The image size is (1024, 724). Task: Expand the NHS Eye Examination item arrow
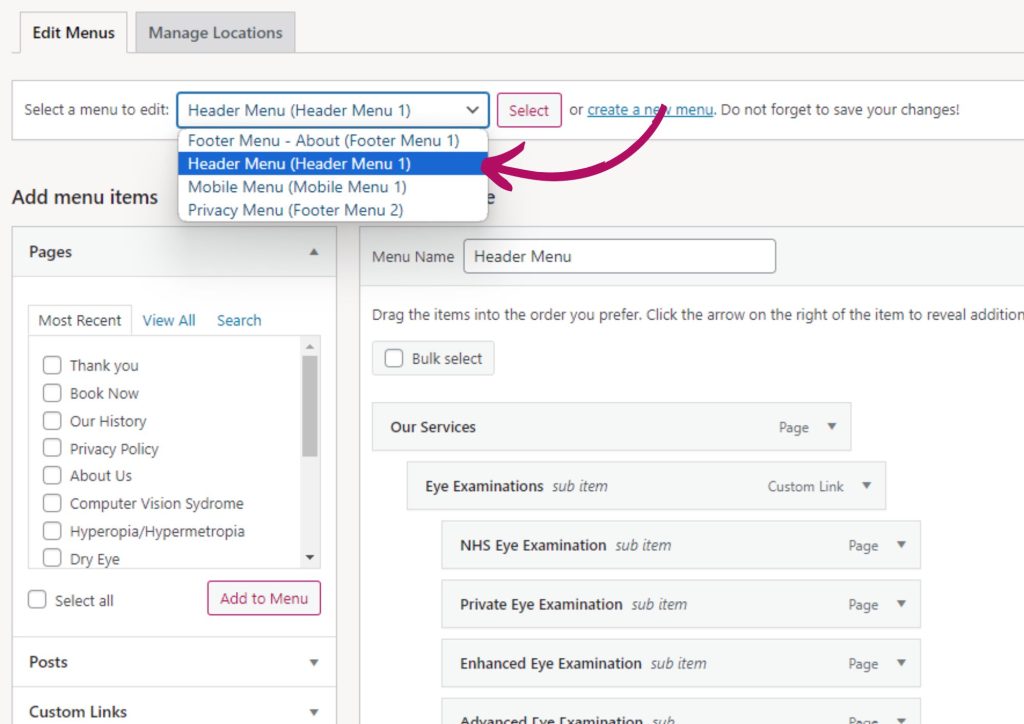901,545
